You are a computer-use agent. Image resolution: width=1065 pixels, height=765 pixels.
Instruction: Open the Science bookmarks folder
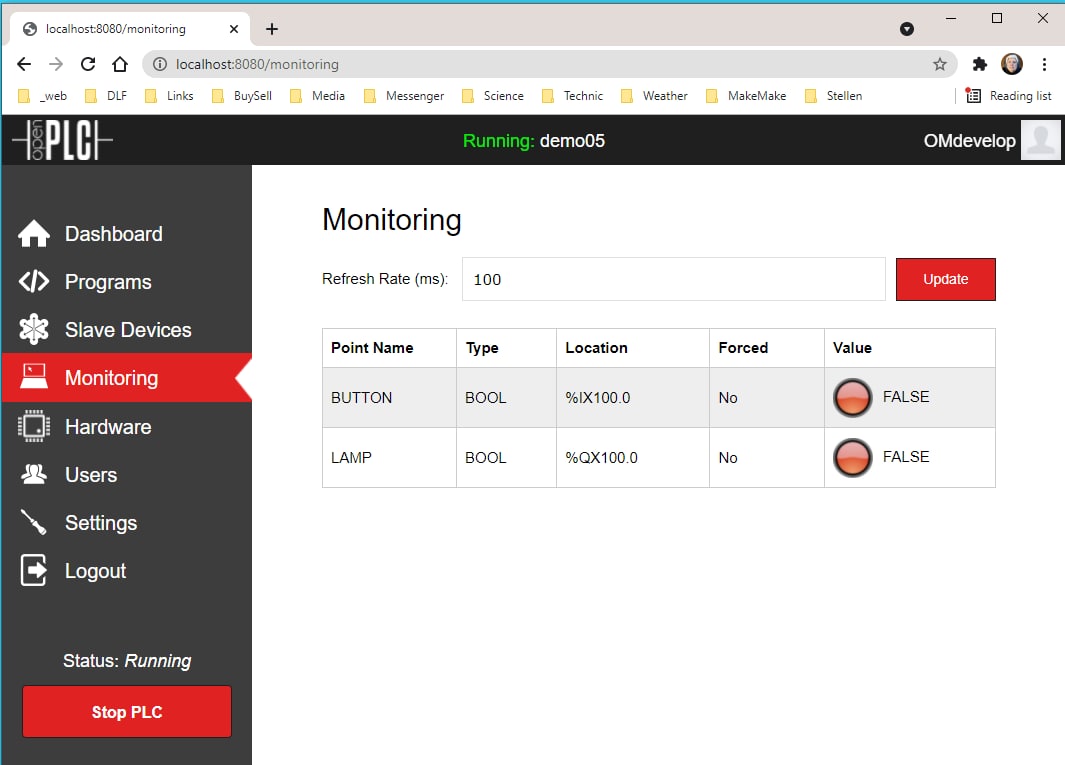(x=492, y=96)
